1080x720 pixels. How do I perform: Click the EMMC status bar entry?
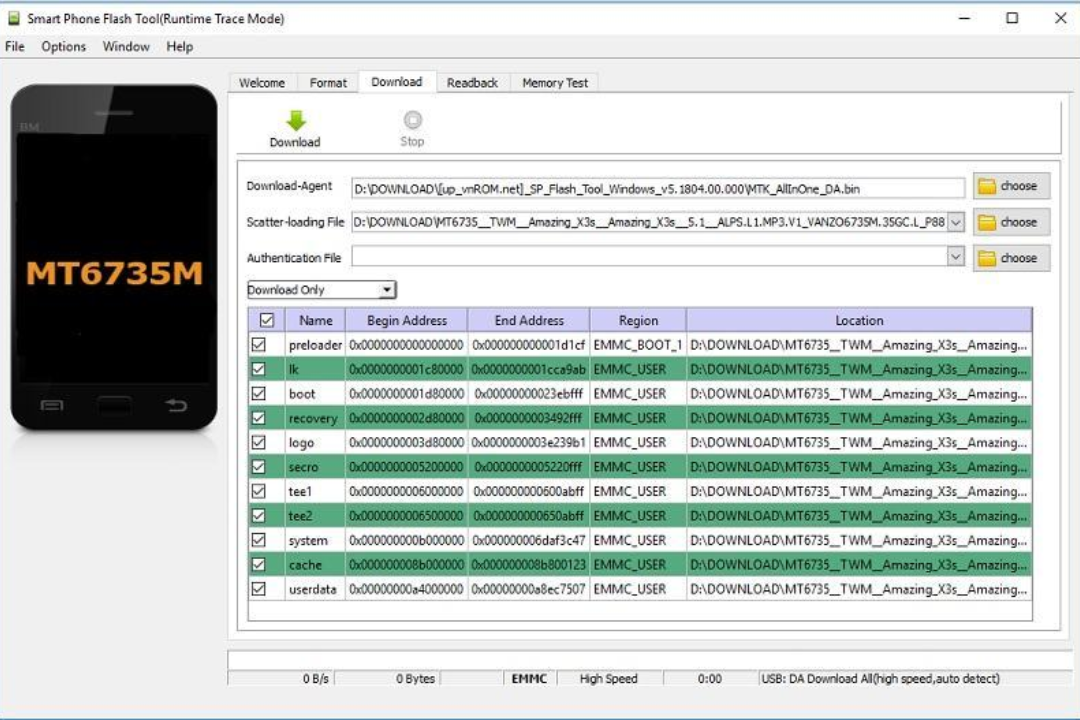529,679
